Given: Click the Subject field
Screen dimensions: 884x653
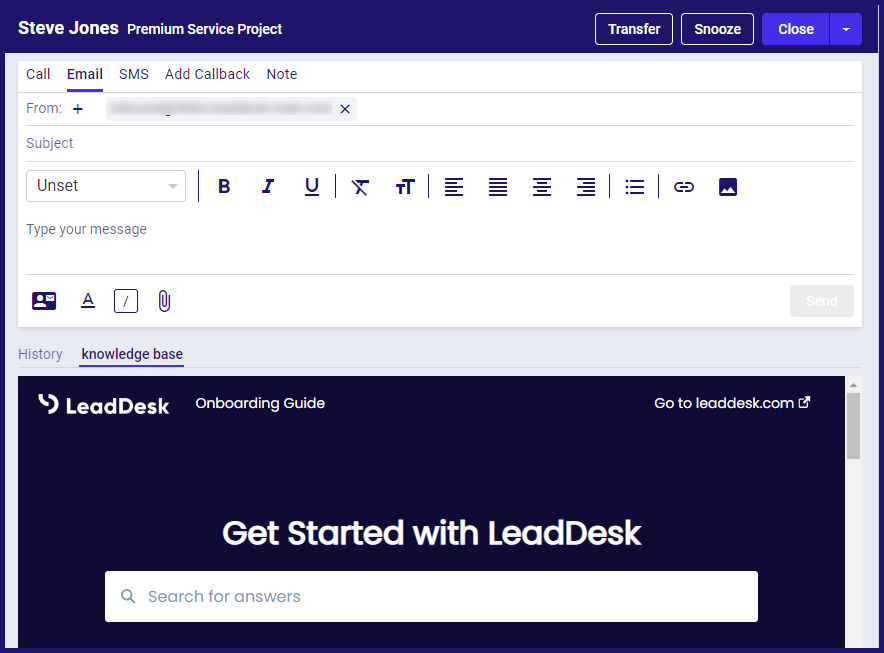Looking at the screenshot, I should click(x=440, y=143).
